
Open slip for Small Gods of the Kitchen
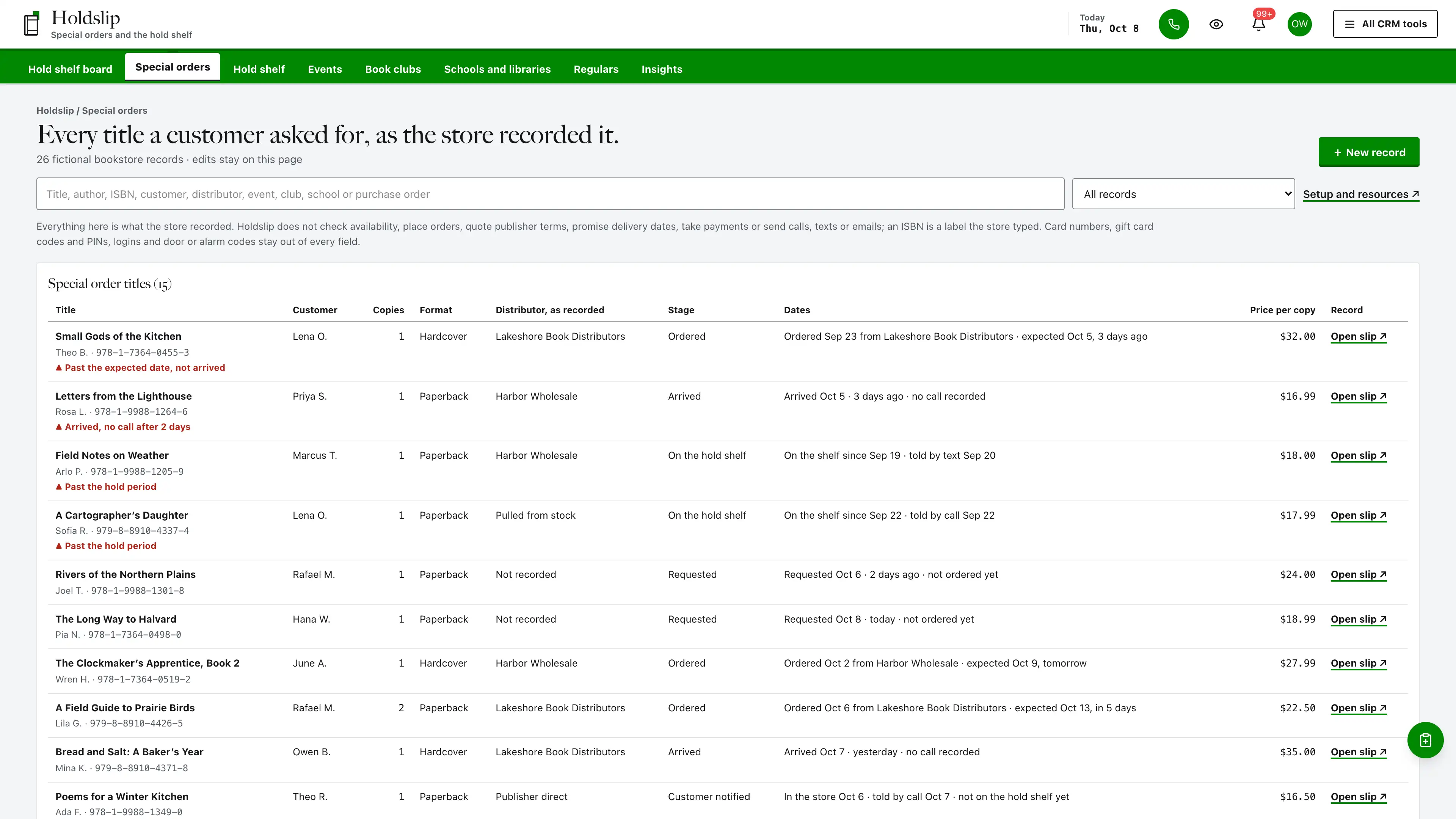coord(1358,336)
